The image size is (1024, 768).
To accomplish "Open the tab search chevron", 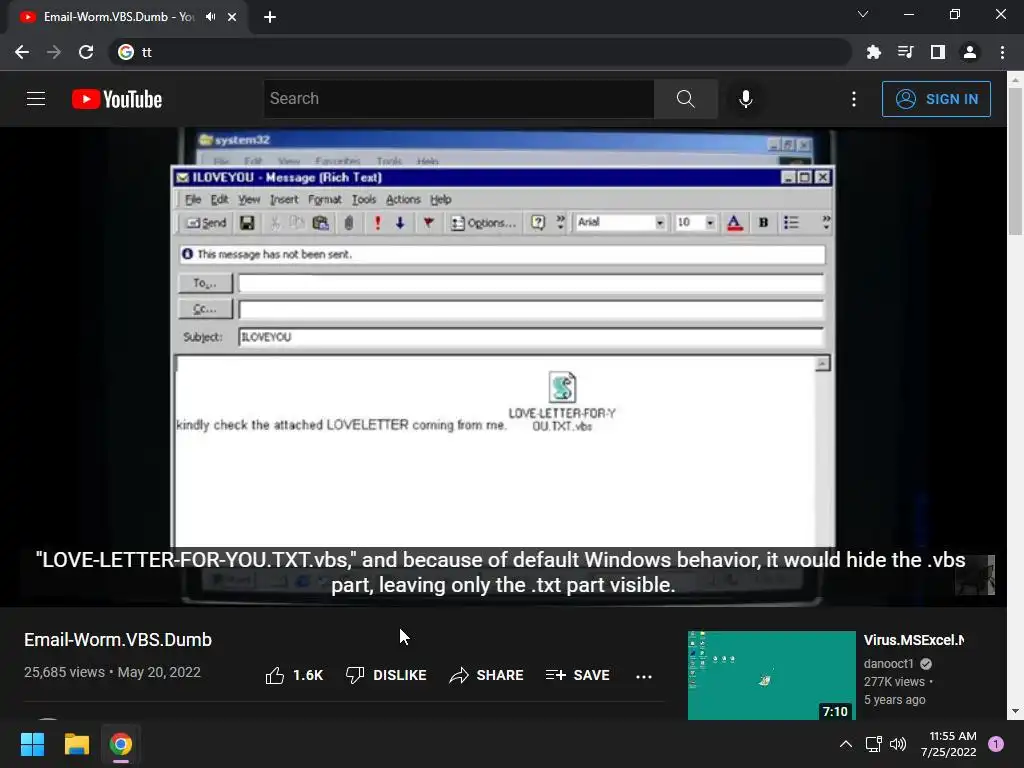I will 863,14.
